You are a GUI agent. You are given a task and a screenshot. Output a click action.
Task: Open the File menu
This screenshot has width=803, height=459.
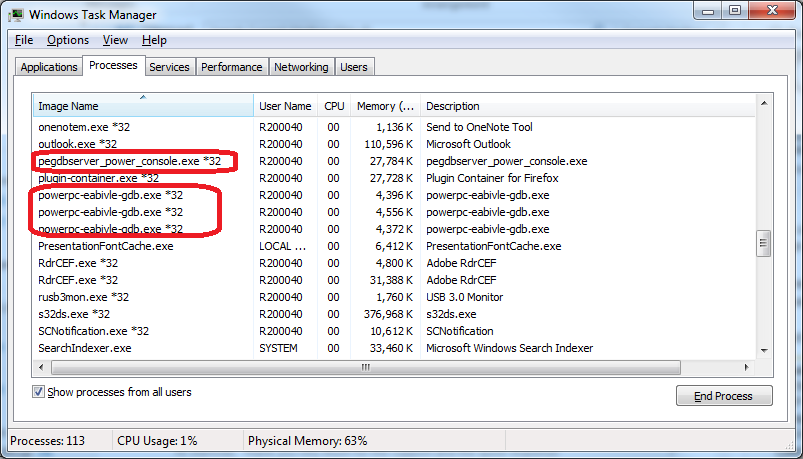24,40
